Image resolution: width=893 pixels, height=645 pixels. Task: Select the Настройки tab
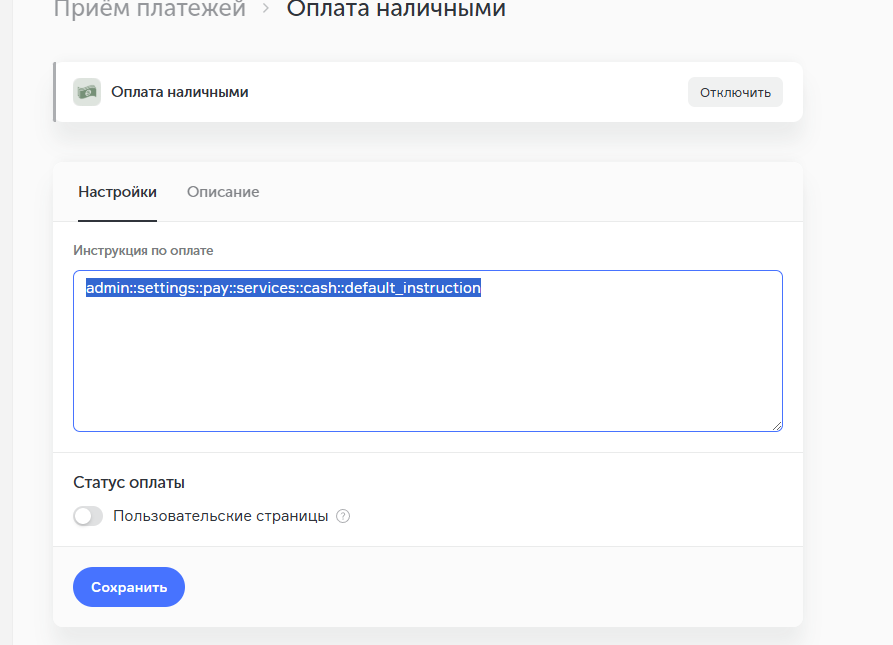point(117,192)
